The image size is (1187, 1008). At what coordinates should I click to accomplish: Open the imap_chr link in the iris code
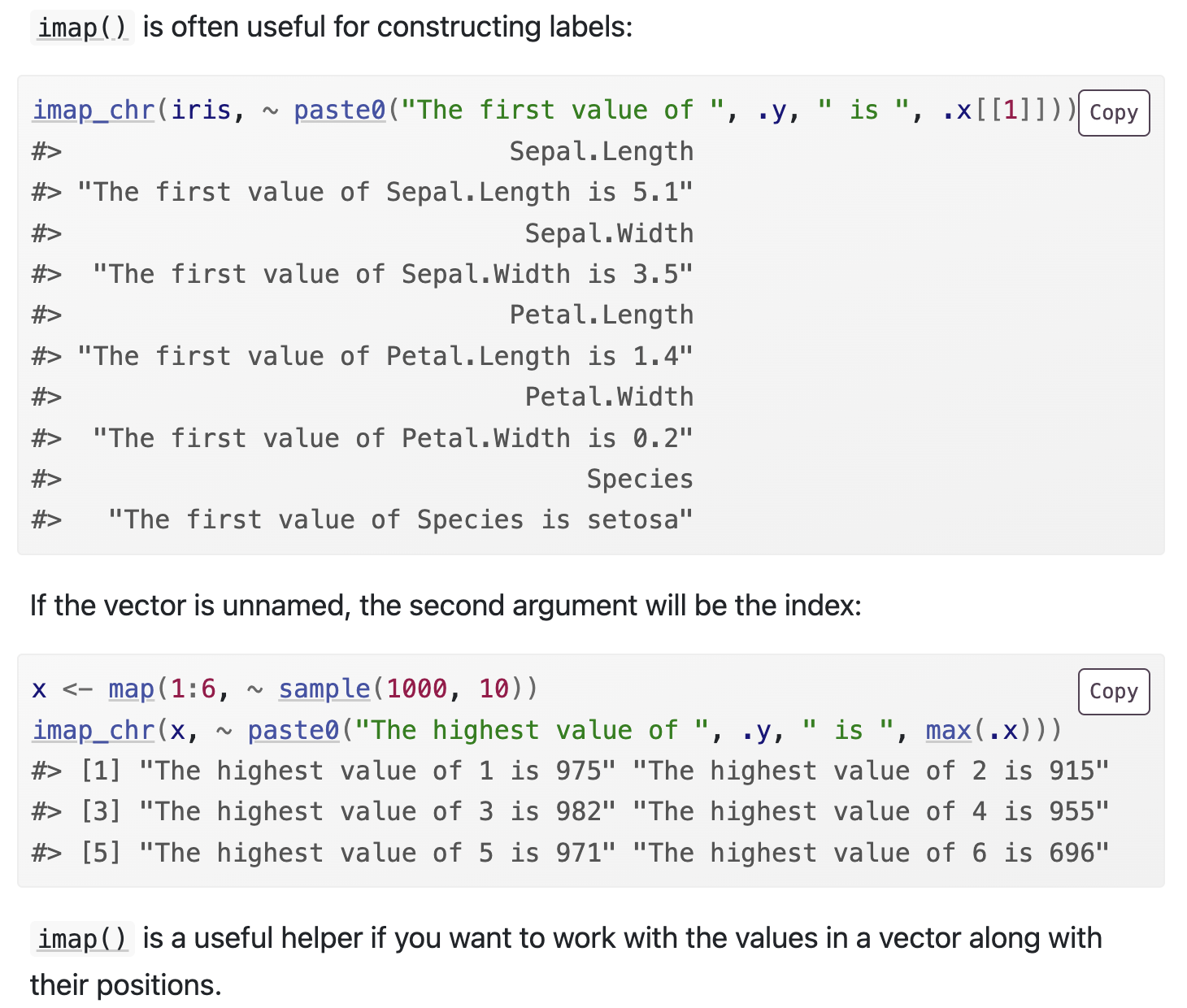[x=93, y=110]
